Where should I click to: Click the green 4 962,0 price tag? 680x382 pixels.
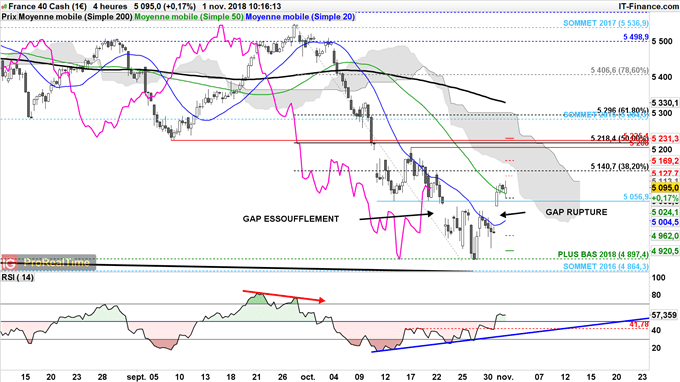(665, 236)
